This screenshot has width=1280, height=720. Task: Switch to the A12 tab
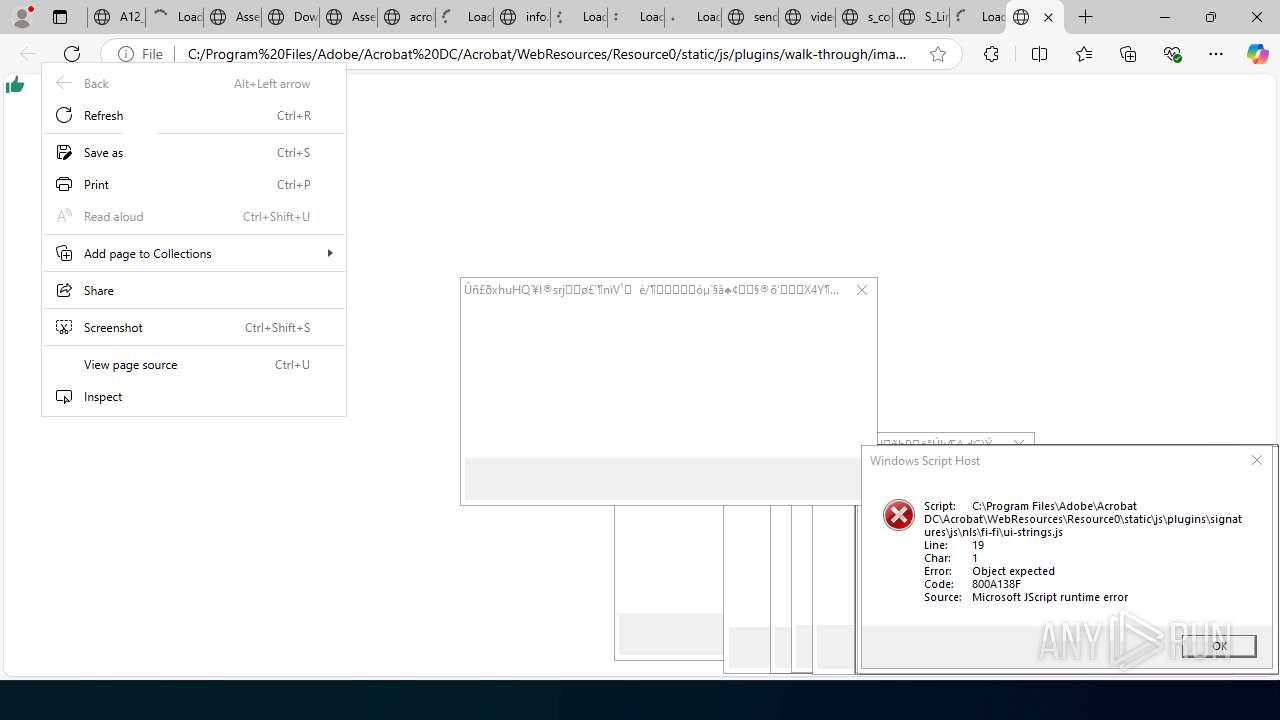point(117,17)
